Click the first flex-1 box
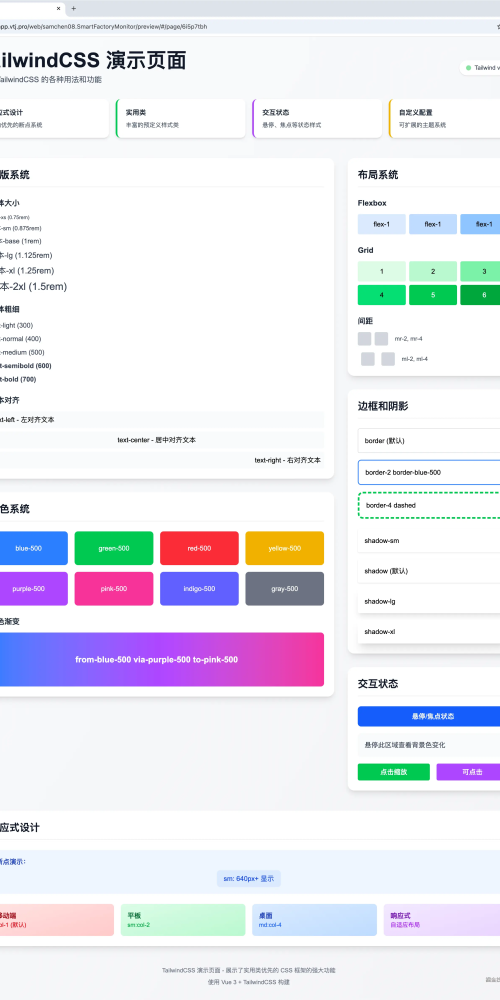500x1000 pixels. [x=381, y=224]
